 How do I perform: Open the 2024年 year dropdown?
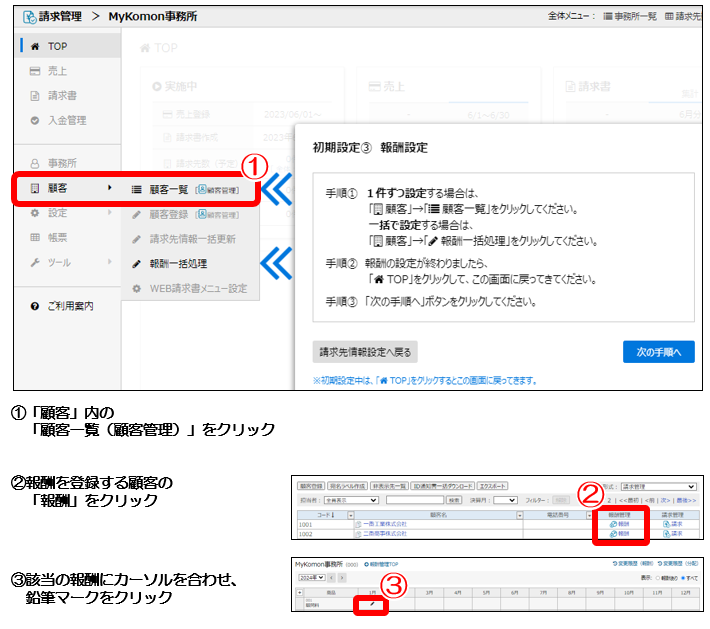(311, 580)
